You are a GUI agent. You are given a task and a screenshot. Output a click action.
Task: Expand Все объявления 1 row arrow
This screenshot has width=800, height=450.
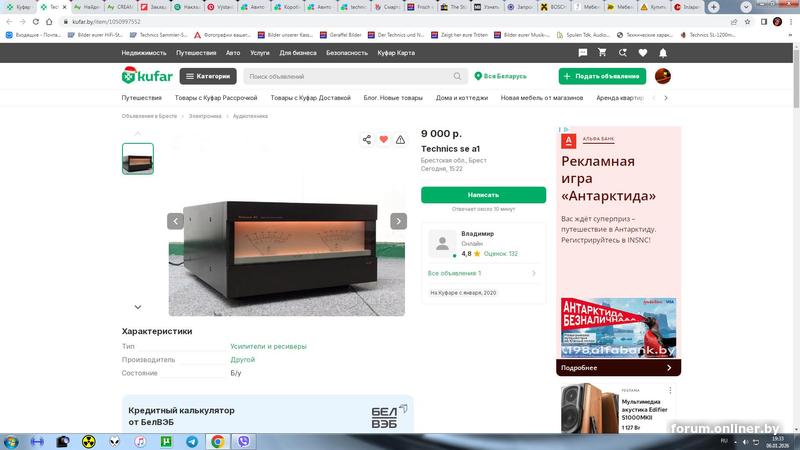(x=534, y=273)
